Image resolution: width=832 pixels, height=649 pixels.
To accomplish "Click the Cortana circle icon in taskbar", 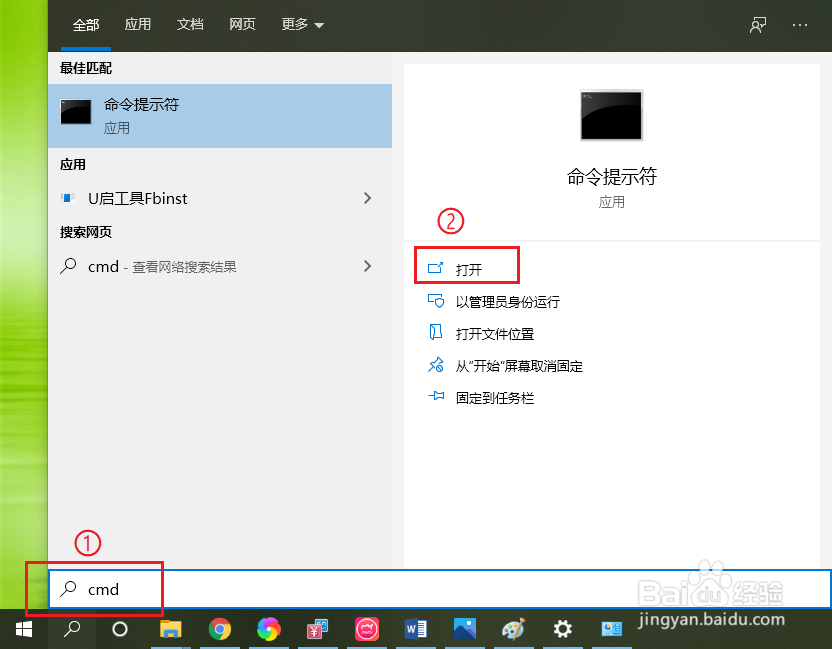I will (120, 630).
